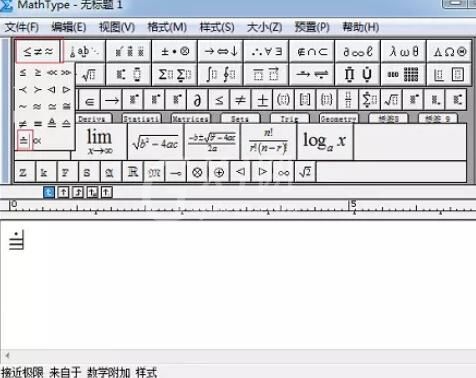The image size is (476, 378).
Task: Open the set theory symbols palette (∉ ∩ ⊂)
Action: (312, 51)
